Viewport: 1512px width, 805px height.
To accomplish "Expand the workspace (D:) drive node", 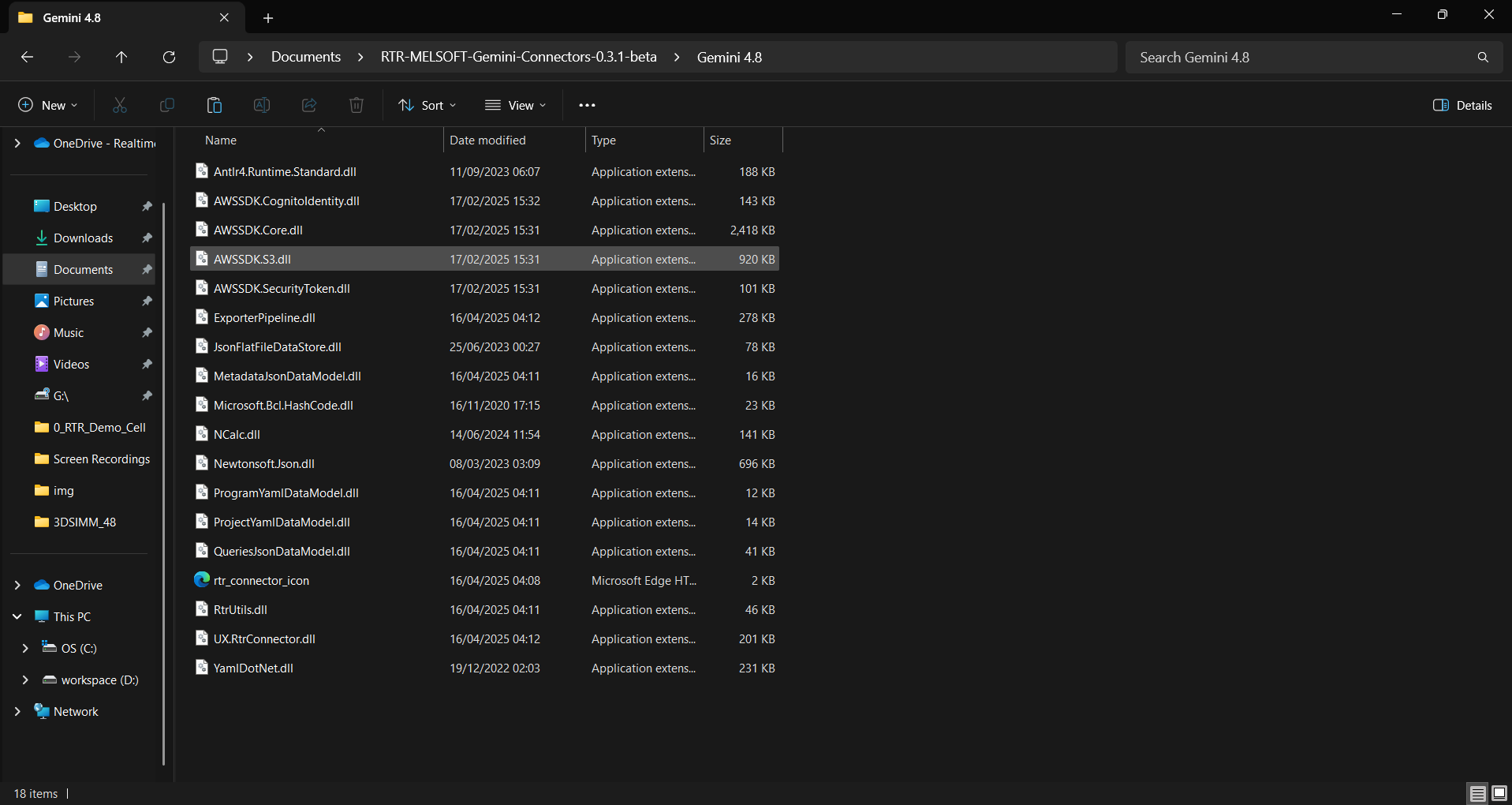I will [x=25, y=680].
